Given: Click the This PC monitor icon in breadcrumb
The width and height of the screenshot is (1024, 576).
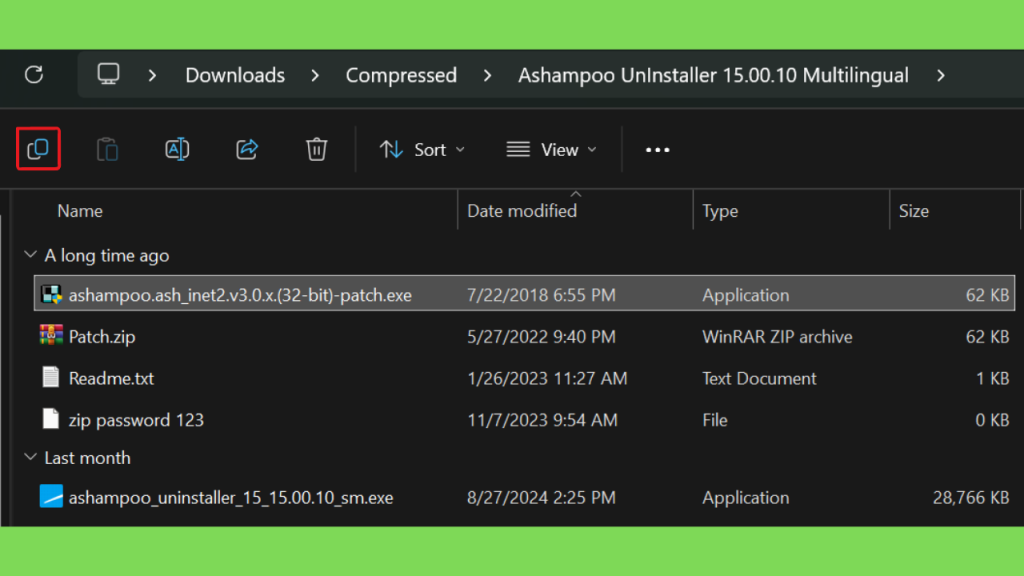Looking at the screenshot, I should (108, 74).
